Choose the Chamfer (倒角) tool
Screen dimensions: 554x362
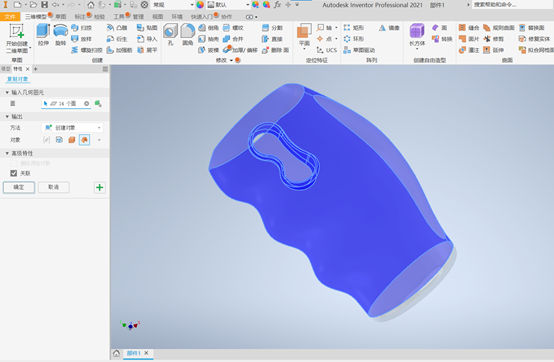(x=208, y=28)
